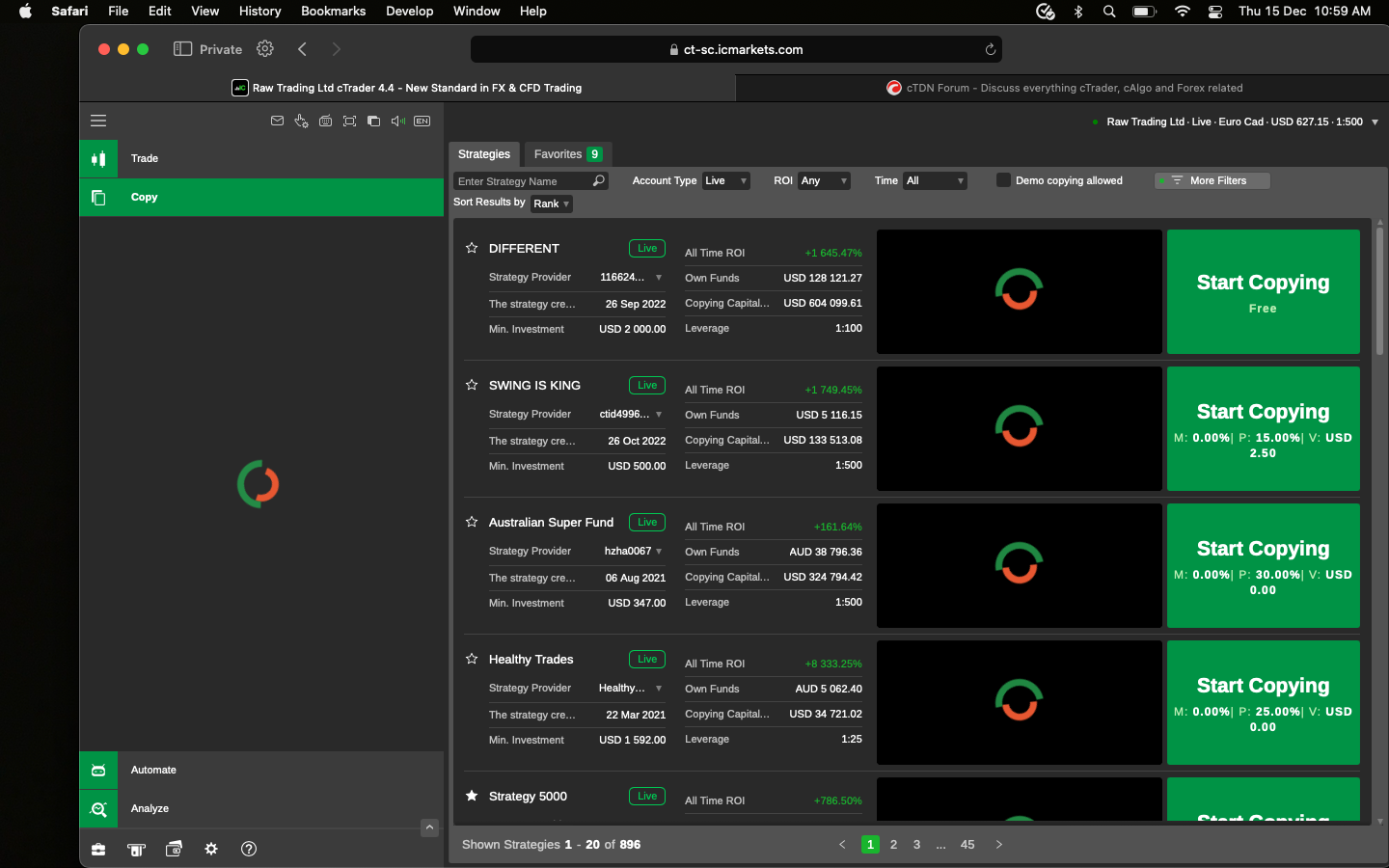Open the Analyze magnifier icon
The height and width of the screenshot is (868, 1389).
(98, 808)
